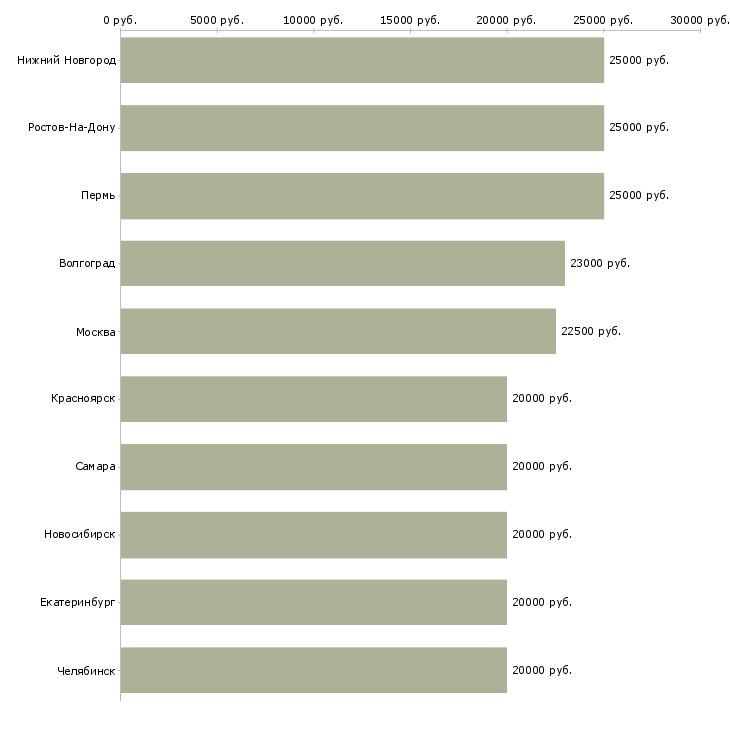Click the Челябинск city label

pos(86,671)
